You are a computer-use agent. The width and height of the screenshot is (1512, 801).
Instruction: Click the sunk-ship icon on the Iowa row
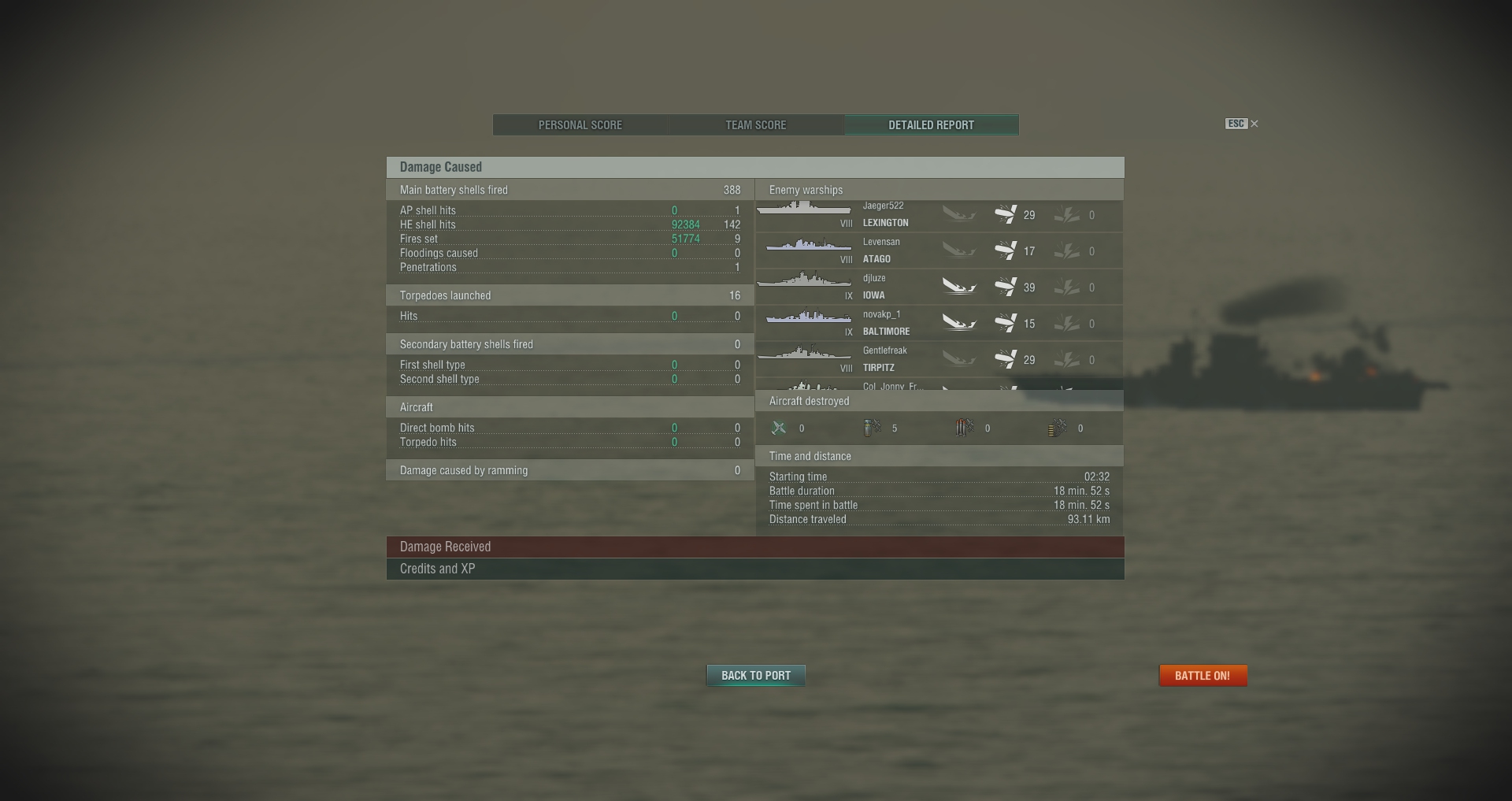coord(959,287)
